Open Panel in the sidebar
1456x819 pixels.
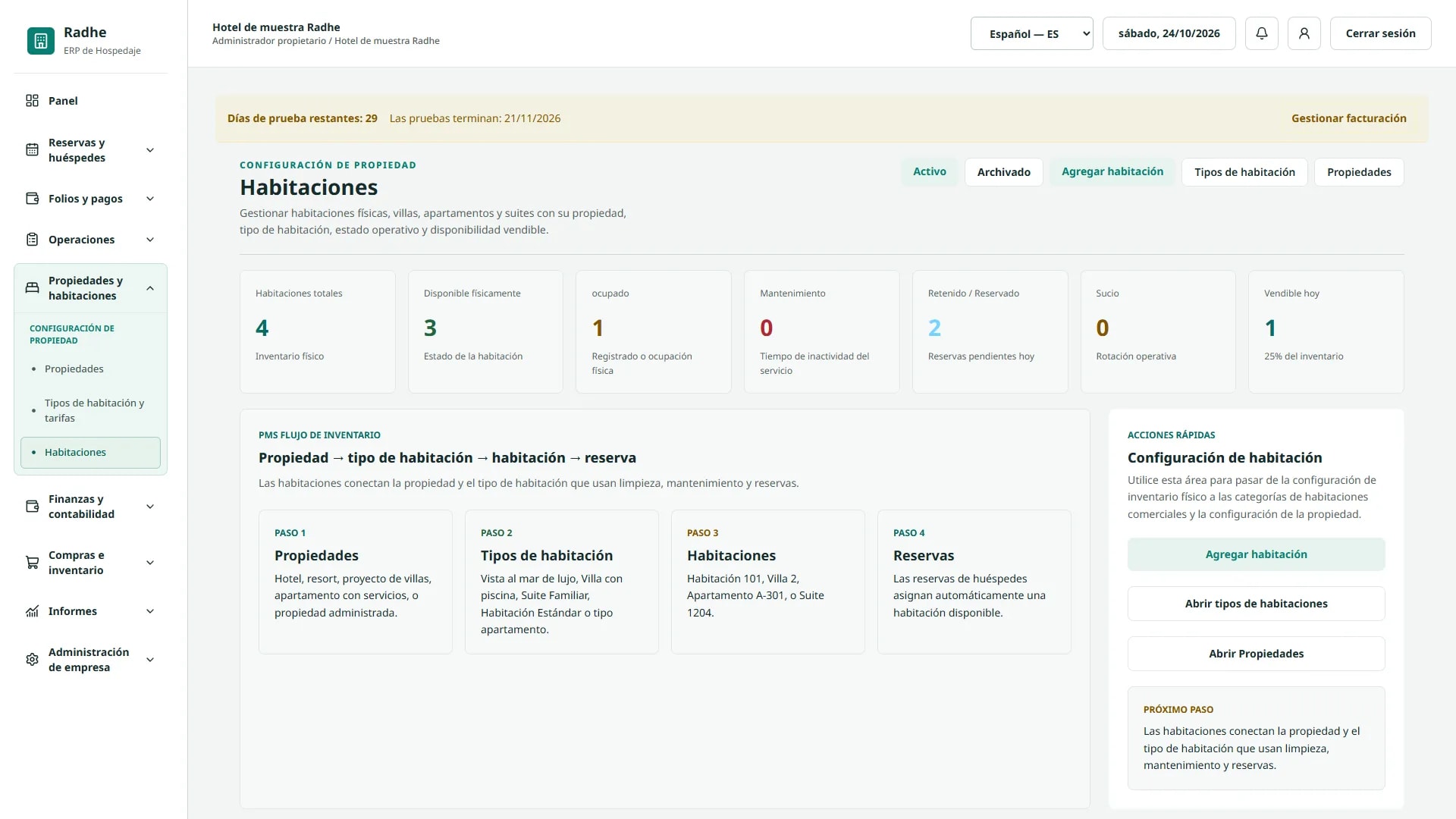(x=90, y=101)
